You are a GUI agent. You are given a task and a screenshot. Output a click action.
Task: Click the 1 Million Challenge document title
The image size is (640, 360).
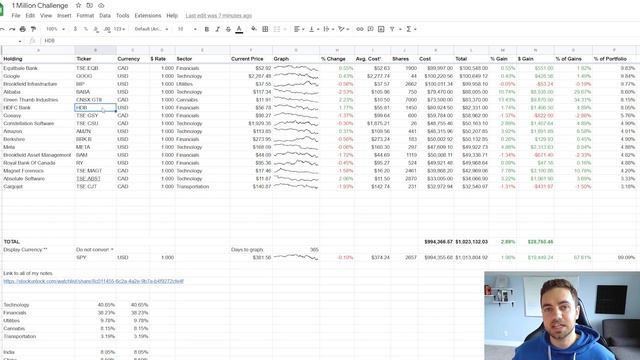pos(40,6)
